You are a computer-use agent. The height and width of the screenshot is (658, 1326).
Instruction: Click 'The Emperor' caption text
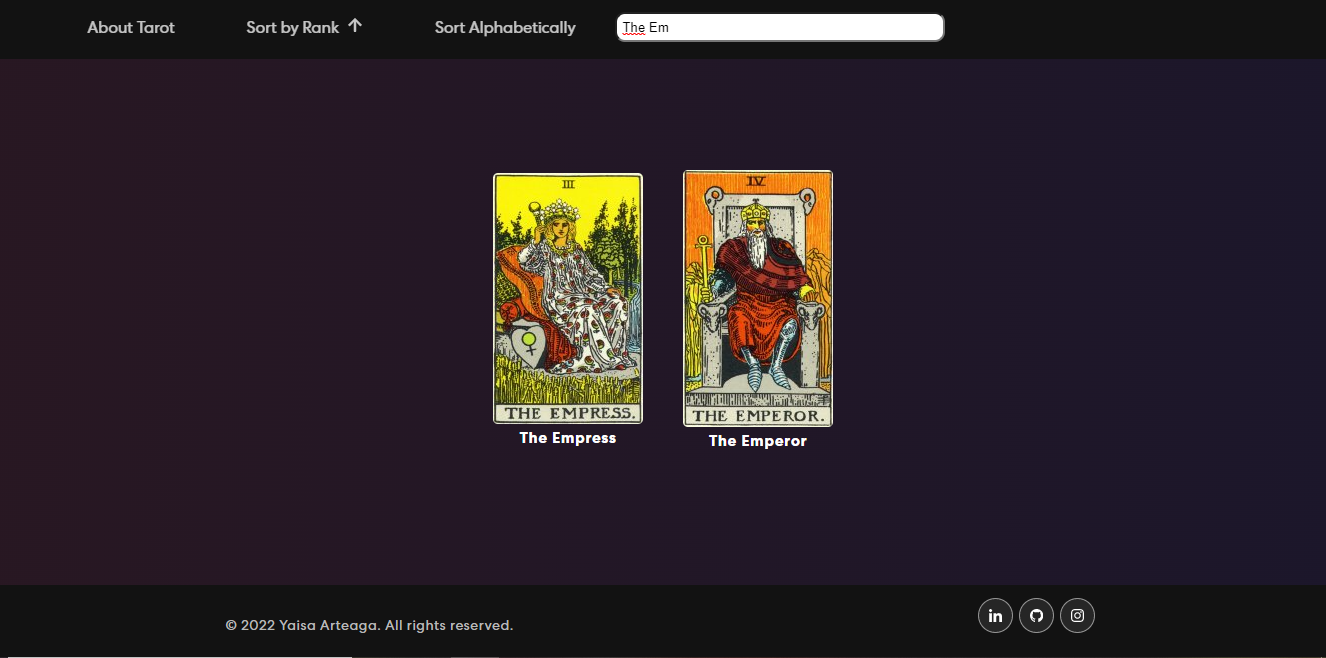(x=758, y=441)
